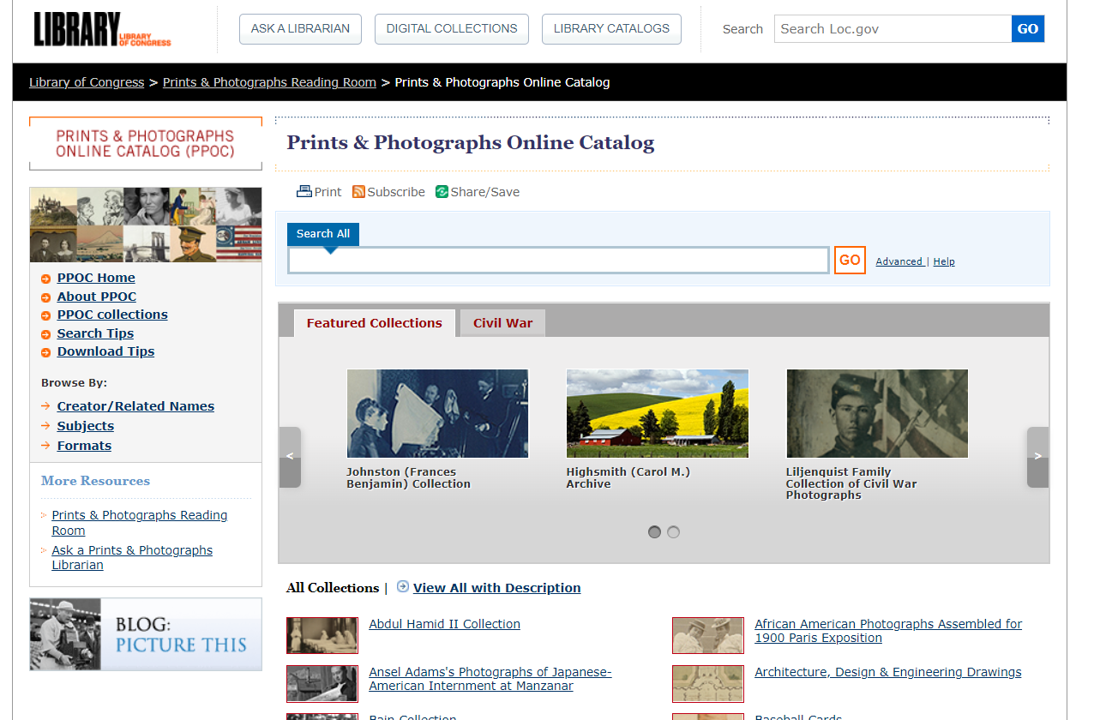
Task: Browse by Subjects
Action: tap(85, 426)
